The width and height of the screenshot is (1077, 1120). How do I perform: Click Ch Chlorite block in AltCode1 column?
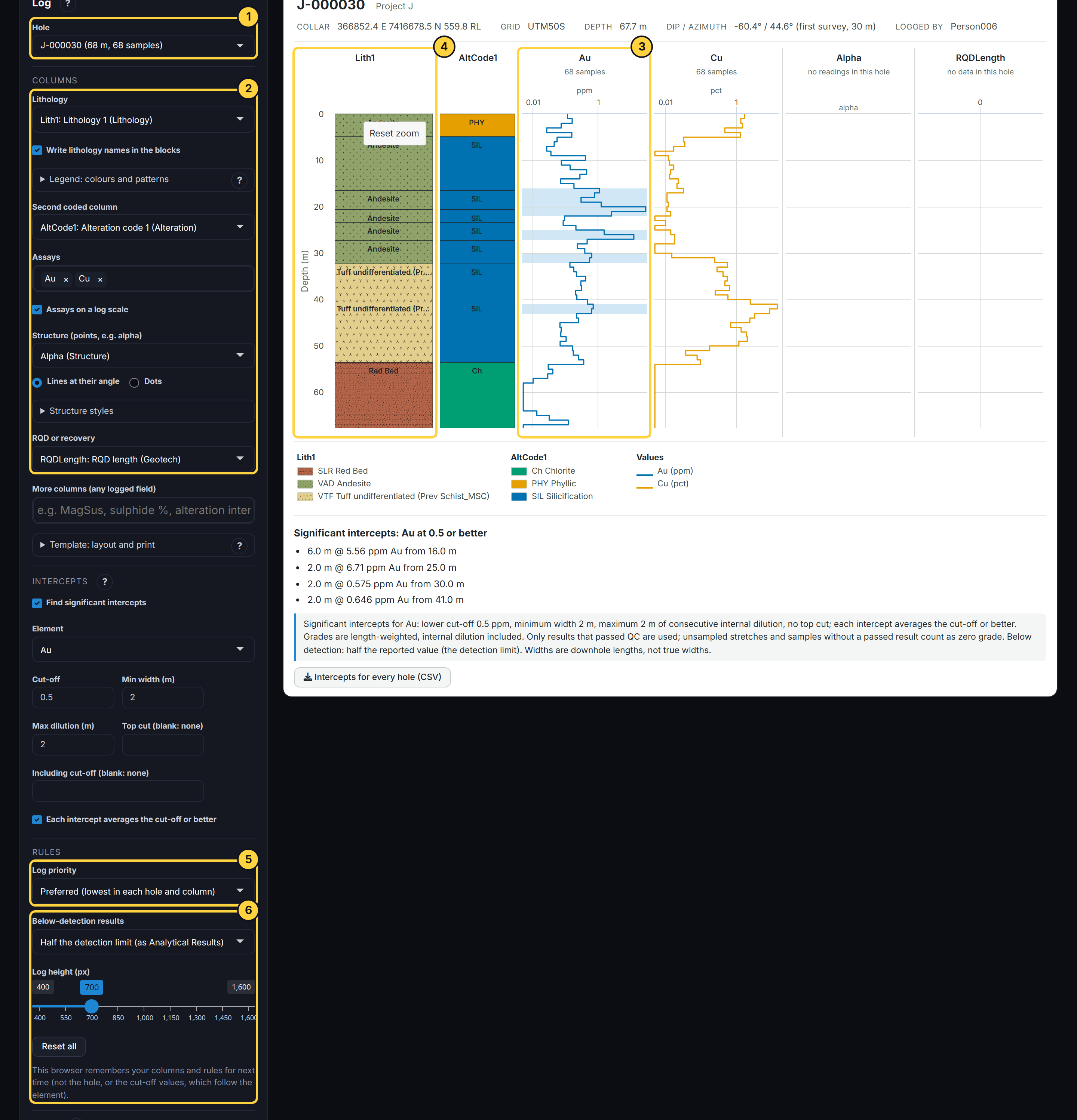477,395
